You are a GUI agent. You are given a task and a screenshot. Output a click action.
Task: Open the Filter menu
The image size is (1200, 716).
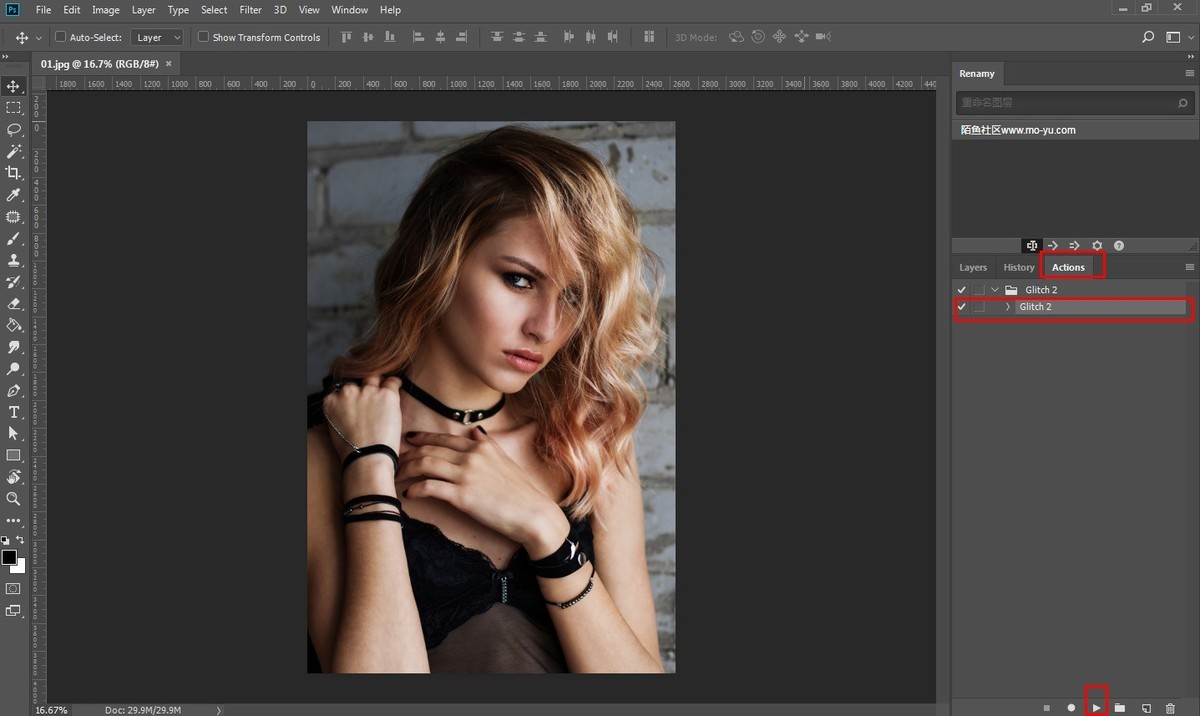[x=250, y=10]
